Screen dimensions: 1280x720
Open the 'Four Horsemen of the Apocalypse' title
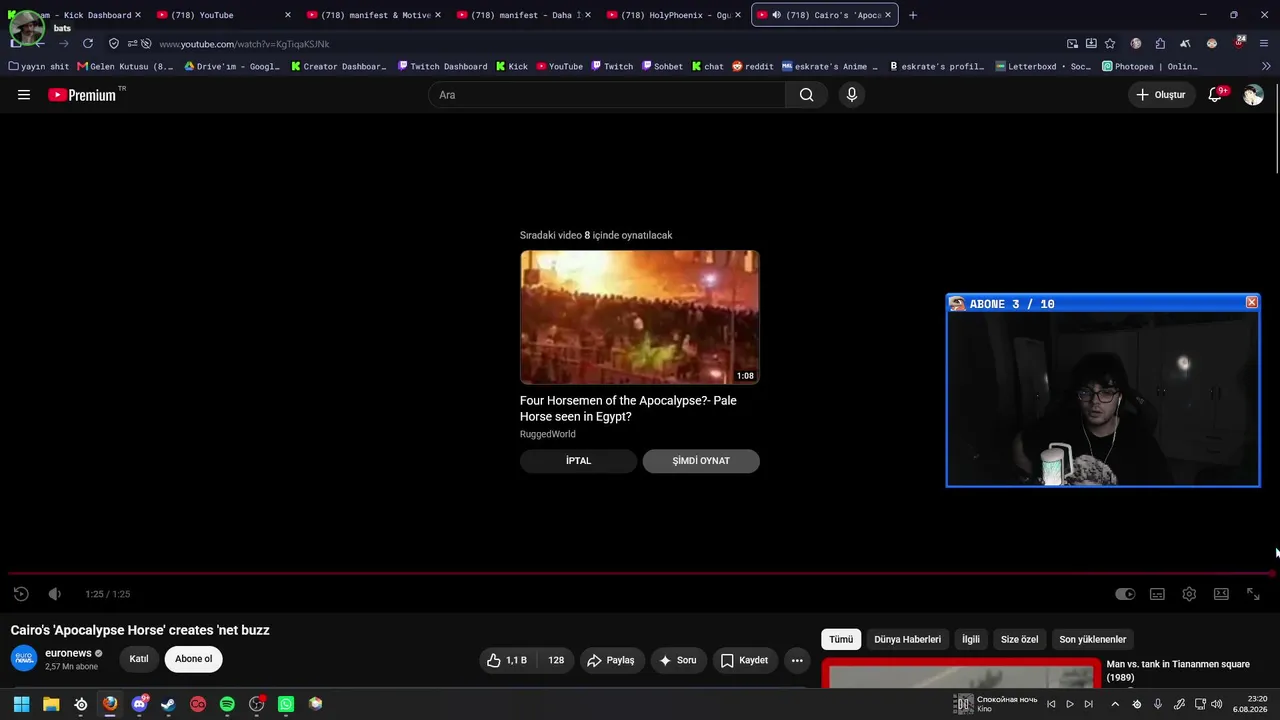628,409
